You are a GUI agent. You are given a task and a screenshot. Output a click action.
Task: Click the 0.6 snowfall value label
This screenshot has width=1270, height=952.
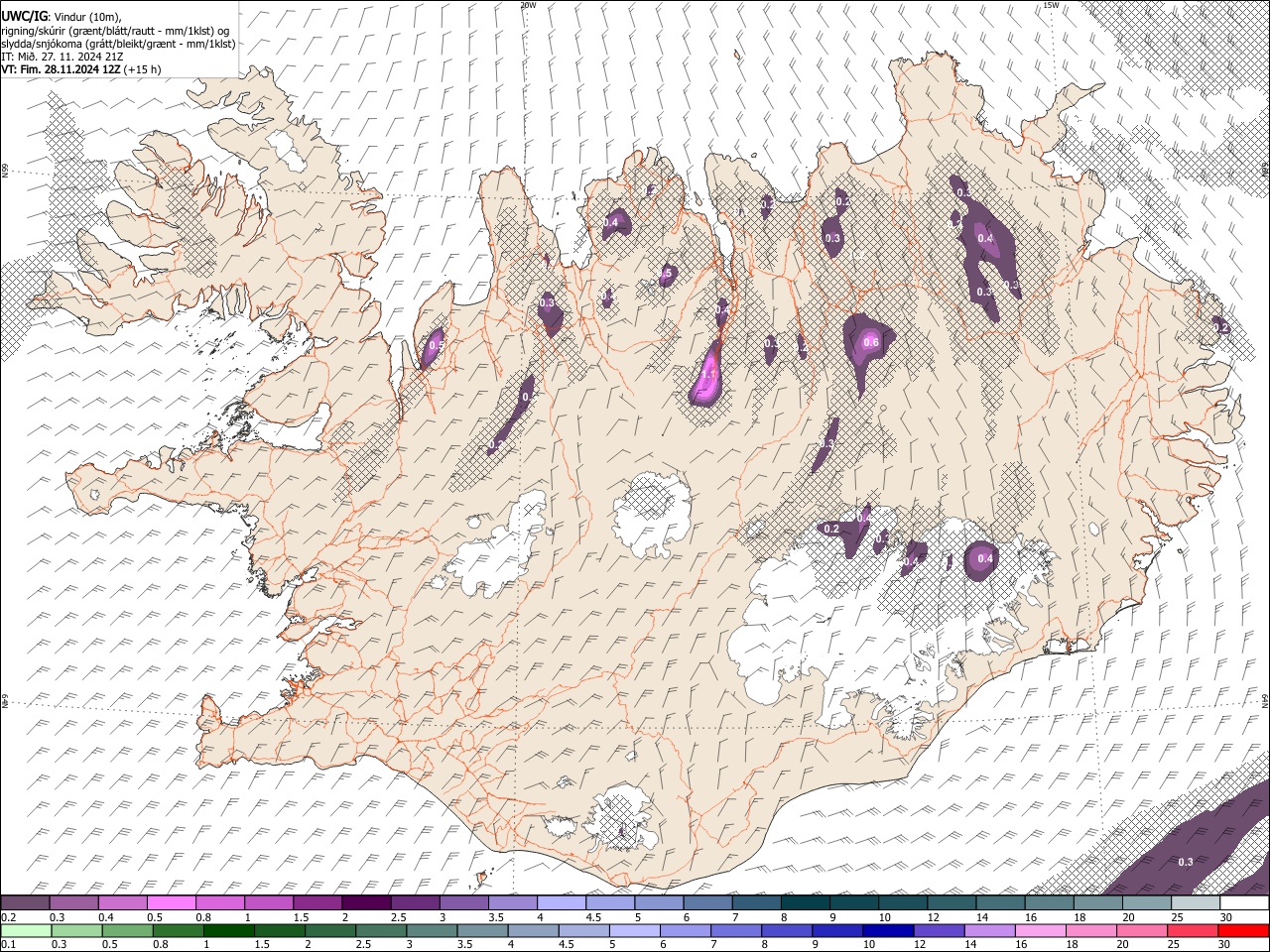871,343
